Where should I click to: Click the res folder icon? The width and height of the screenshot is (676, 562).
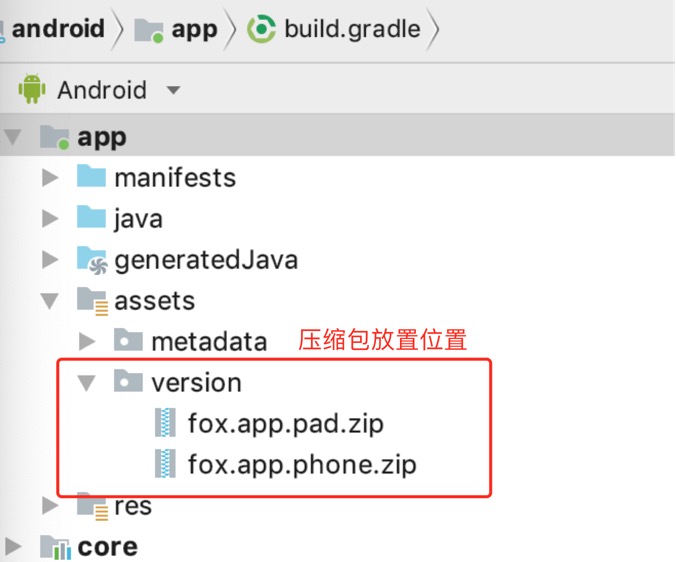pos(92,506)
